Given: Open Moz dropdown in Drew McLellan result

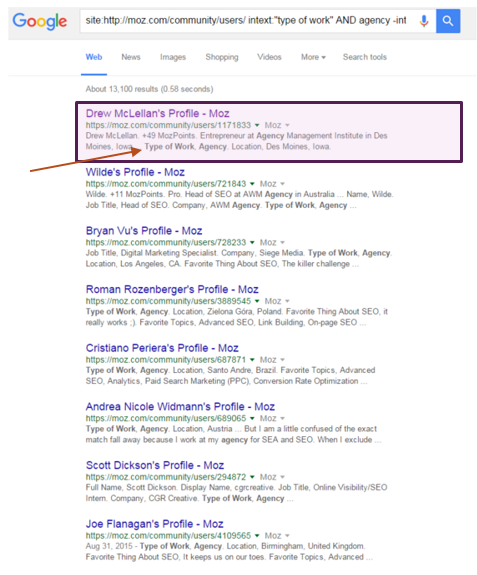Looking at the screenshot, I should tap(277, 125).
